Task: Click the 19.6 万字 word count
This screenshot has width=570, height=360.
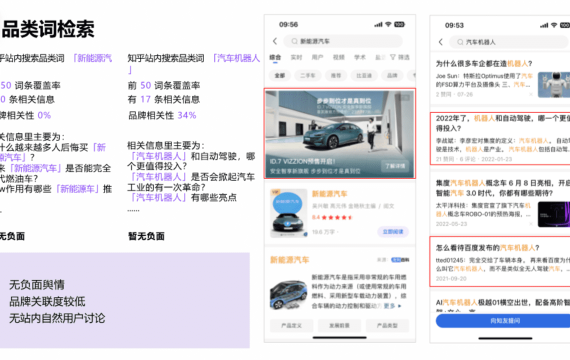Action: pos(324,232)
